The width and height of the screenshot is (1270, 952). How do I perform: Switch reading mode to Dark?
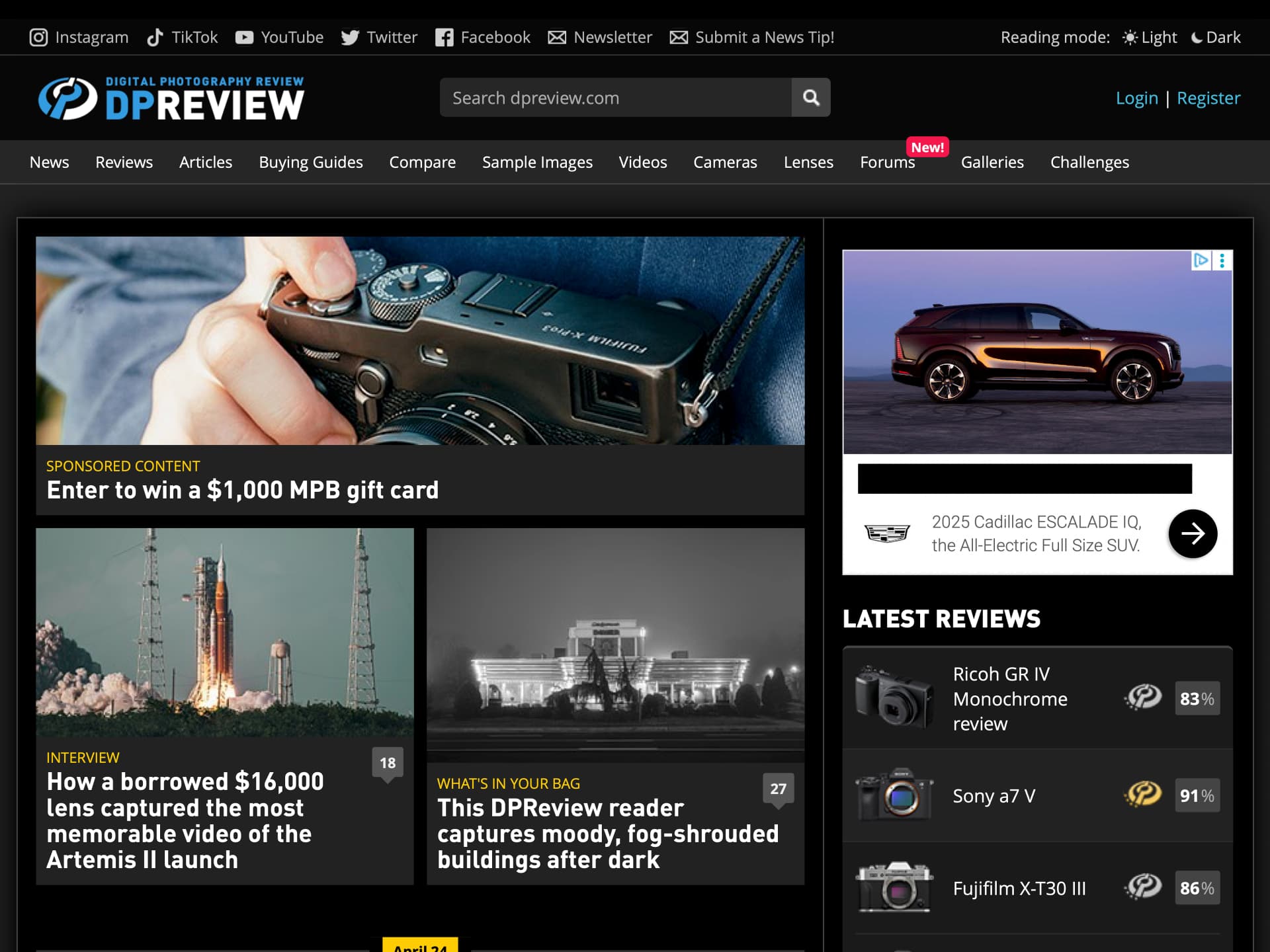pos(1216,38)
